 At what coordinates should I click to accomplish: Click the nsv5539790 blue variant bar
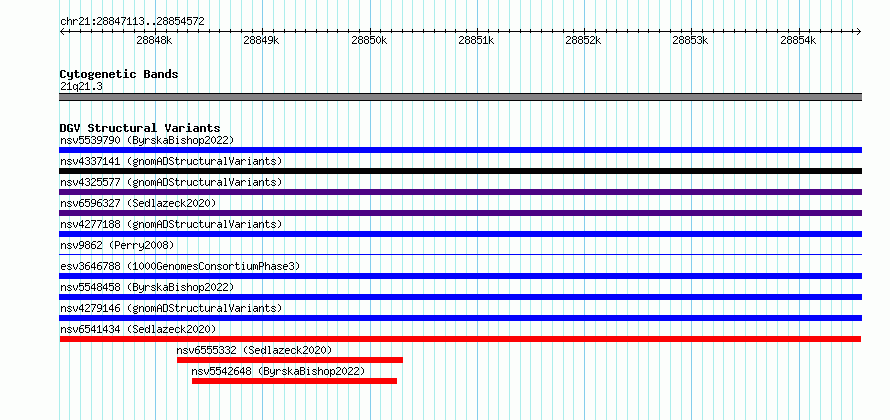click(460, 150)
